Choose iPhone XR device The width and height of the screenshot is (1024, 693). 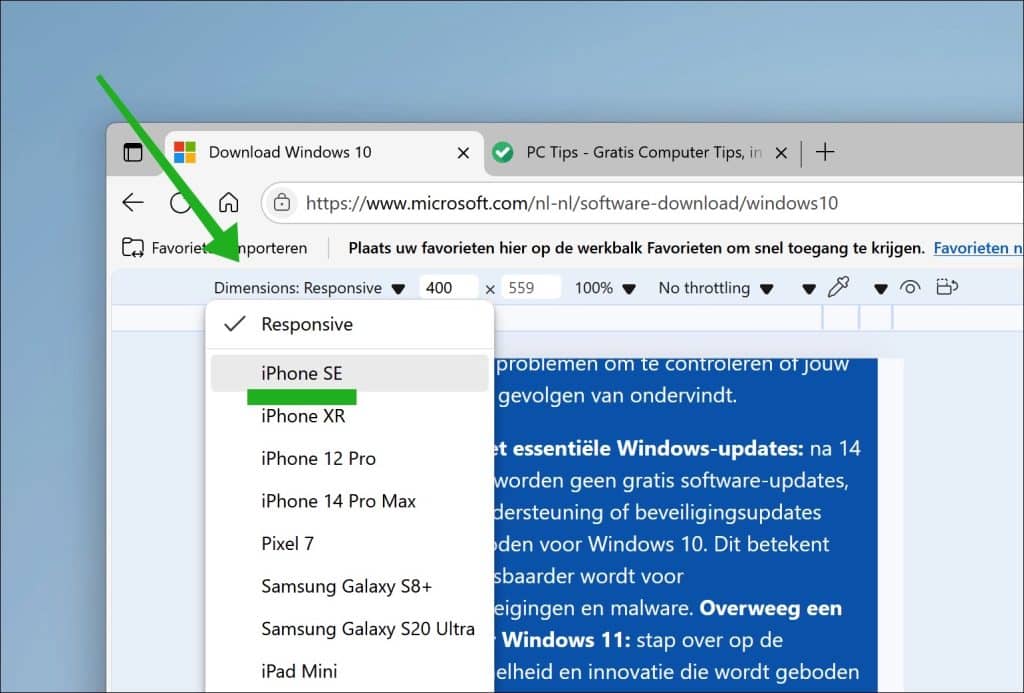pos(349,416)
